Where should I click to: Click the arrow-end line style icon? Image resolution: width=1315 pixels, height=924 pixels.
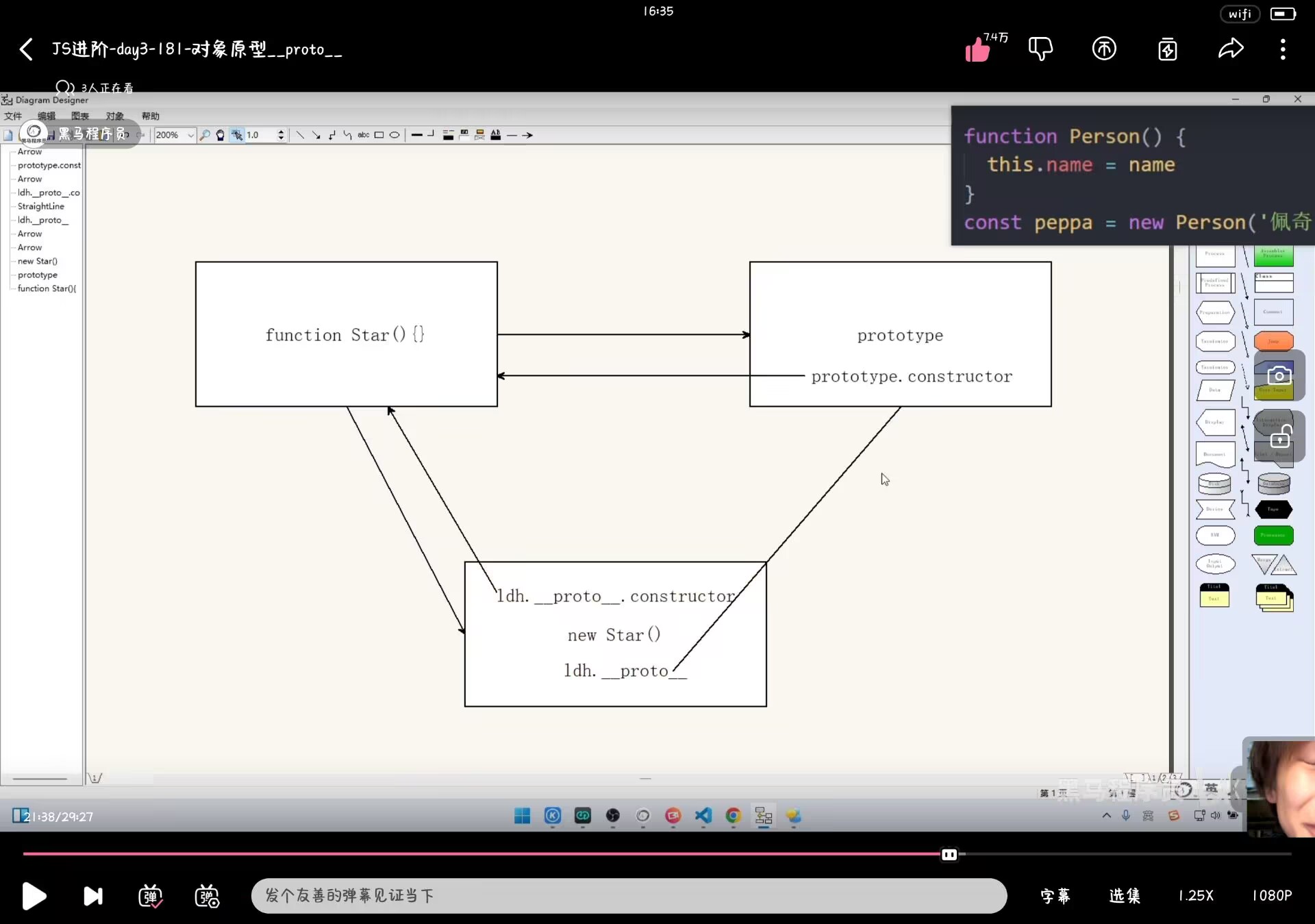tap(527, 135)
